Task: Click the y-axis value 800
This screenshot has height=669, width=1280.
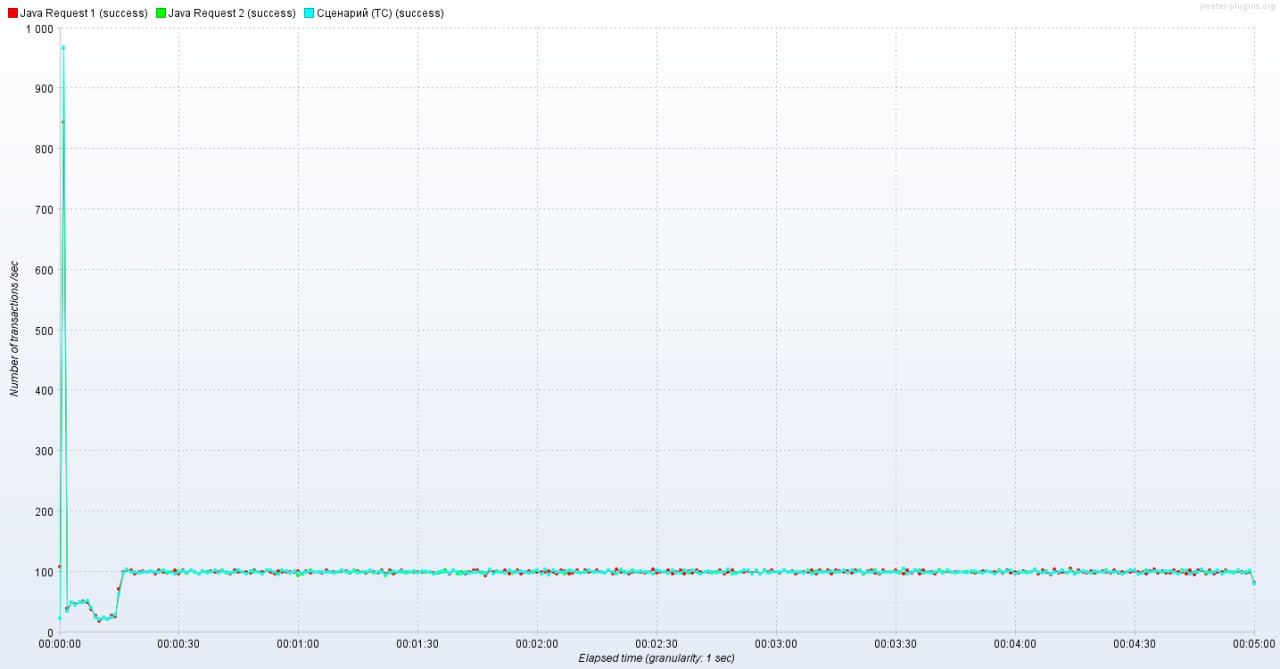Action: pos(44,149)
